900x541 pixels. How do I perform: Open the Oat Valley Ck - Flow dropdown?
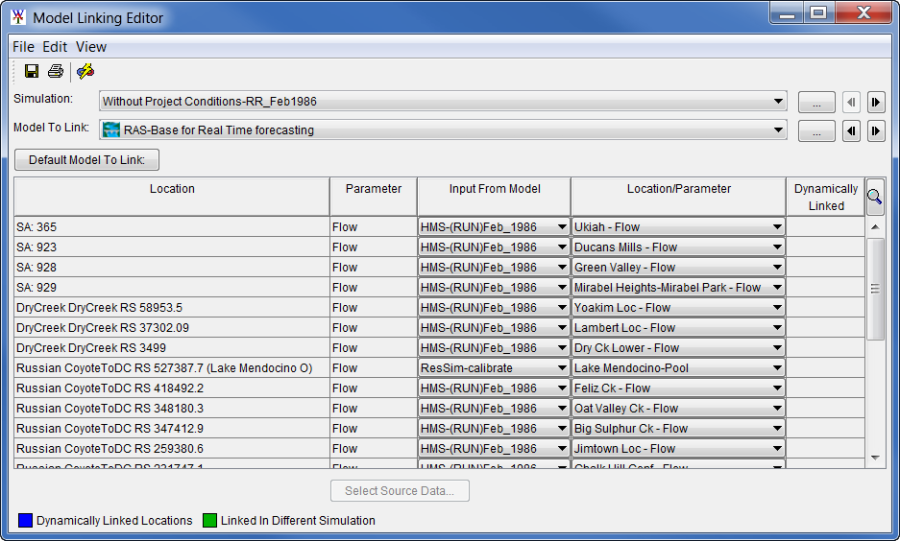coord(678,408)
